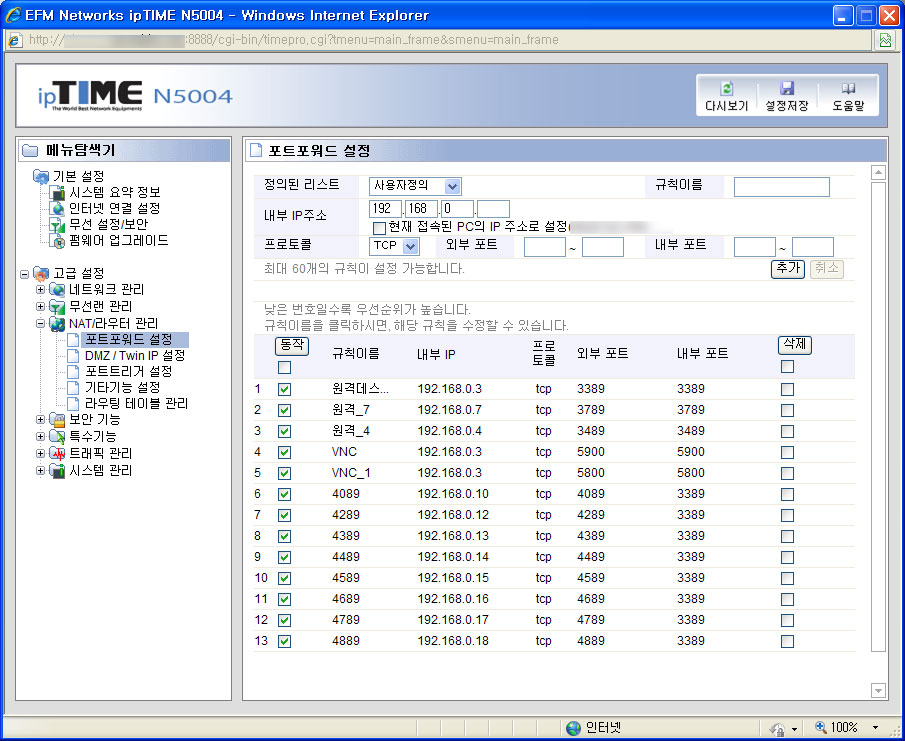Click the 동작 apply button

coord(292,346)
